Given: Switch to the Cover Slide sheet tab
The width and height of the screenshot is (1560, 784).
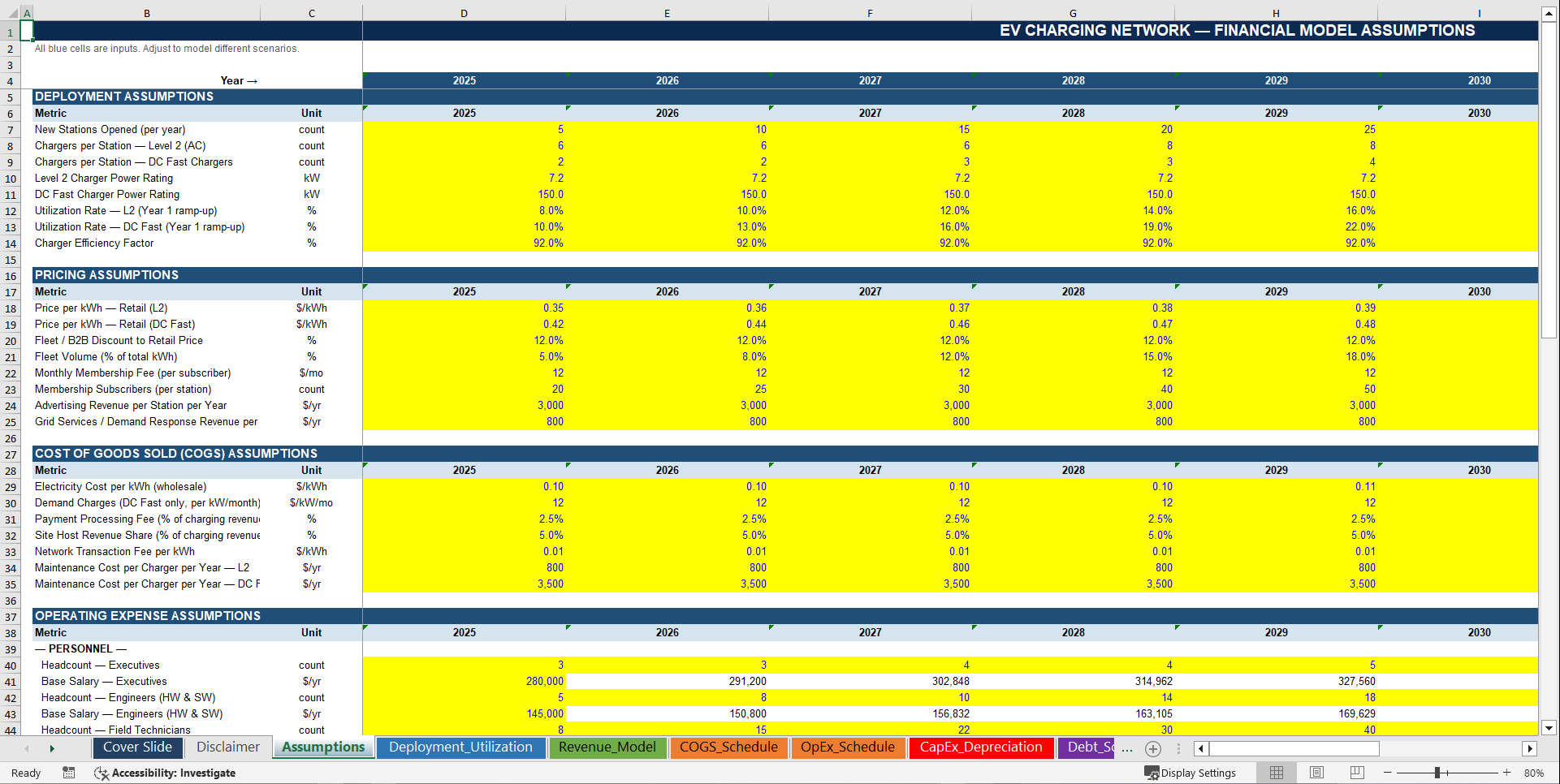Looking at the screenshot, I should [x=137, y=747].
